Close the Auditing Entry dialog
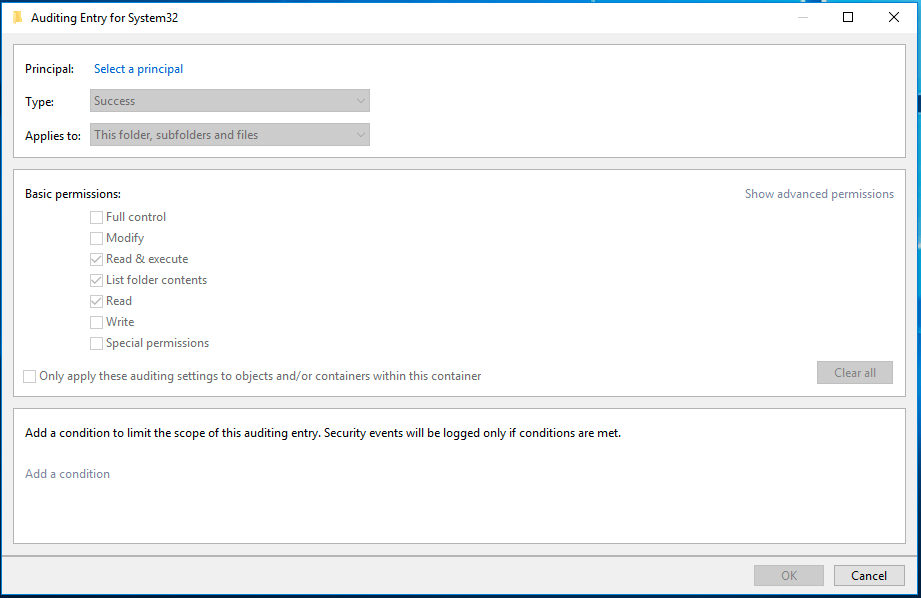This screenshot has width=921, height=598. click(893, 18)
